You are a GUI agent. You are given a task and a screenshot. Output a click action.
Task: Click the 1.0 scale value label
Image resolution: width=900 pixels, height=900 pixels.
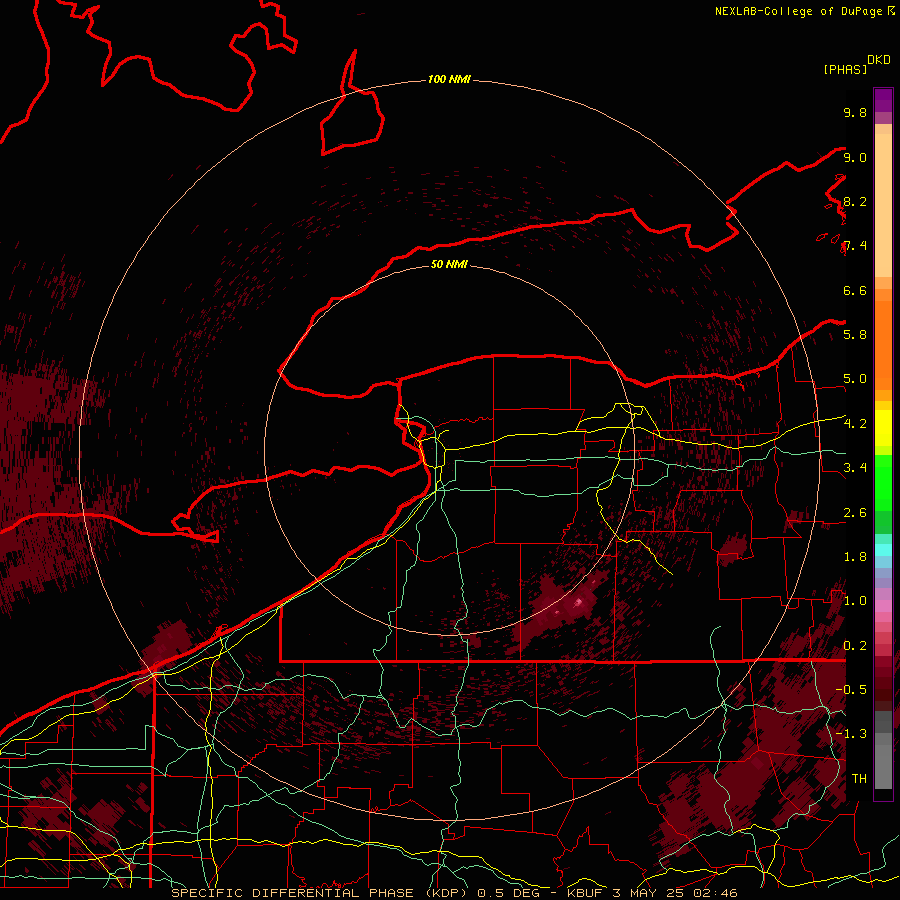(855, 601)
